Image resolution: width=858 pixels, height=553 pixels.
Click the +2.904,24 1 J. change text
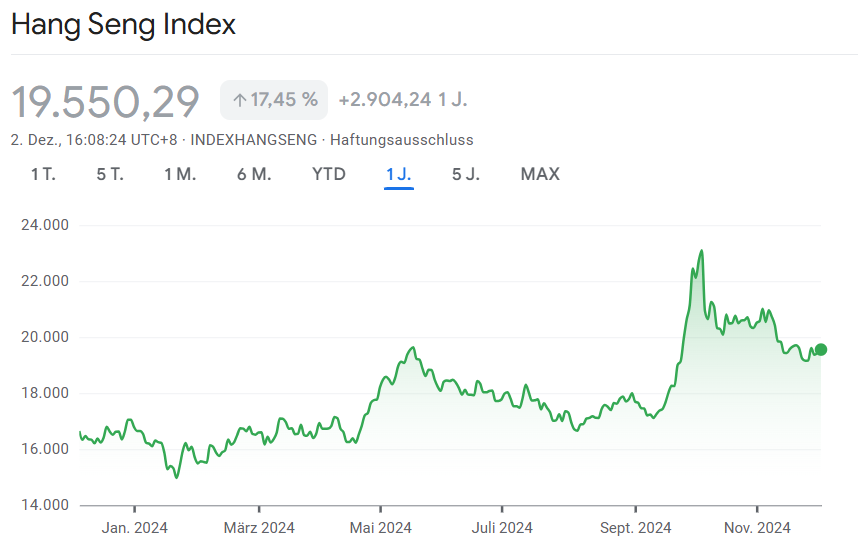[x=403, y=100]
